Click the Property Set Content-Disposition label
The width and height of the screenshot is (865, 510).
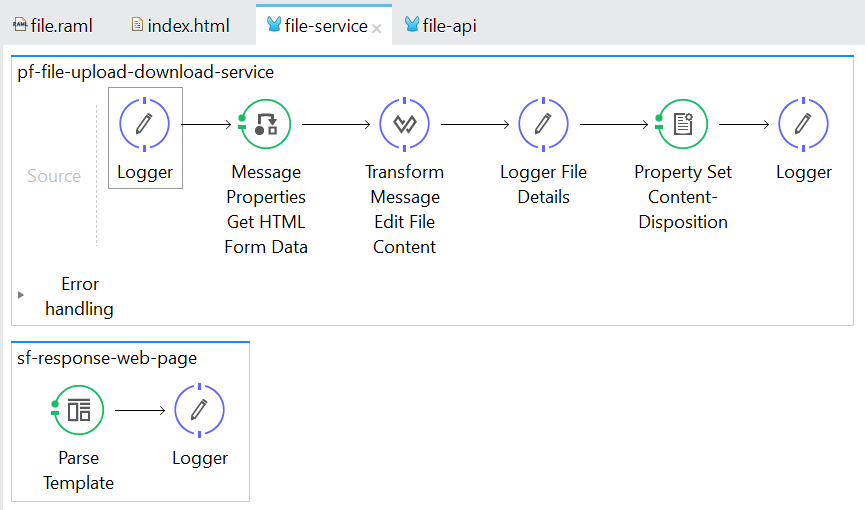(x=683, y=197)
